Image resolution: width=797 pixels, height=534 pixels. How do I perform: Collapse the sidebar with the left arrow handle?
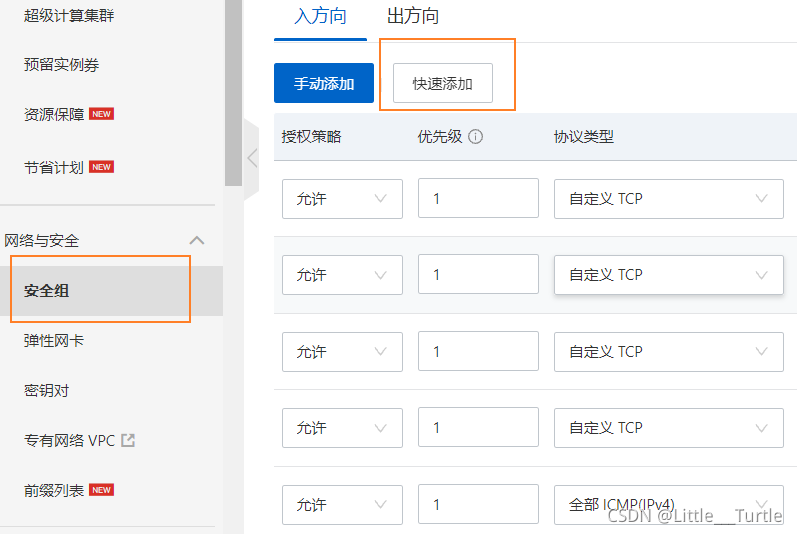(x=252, y=158)
